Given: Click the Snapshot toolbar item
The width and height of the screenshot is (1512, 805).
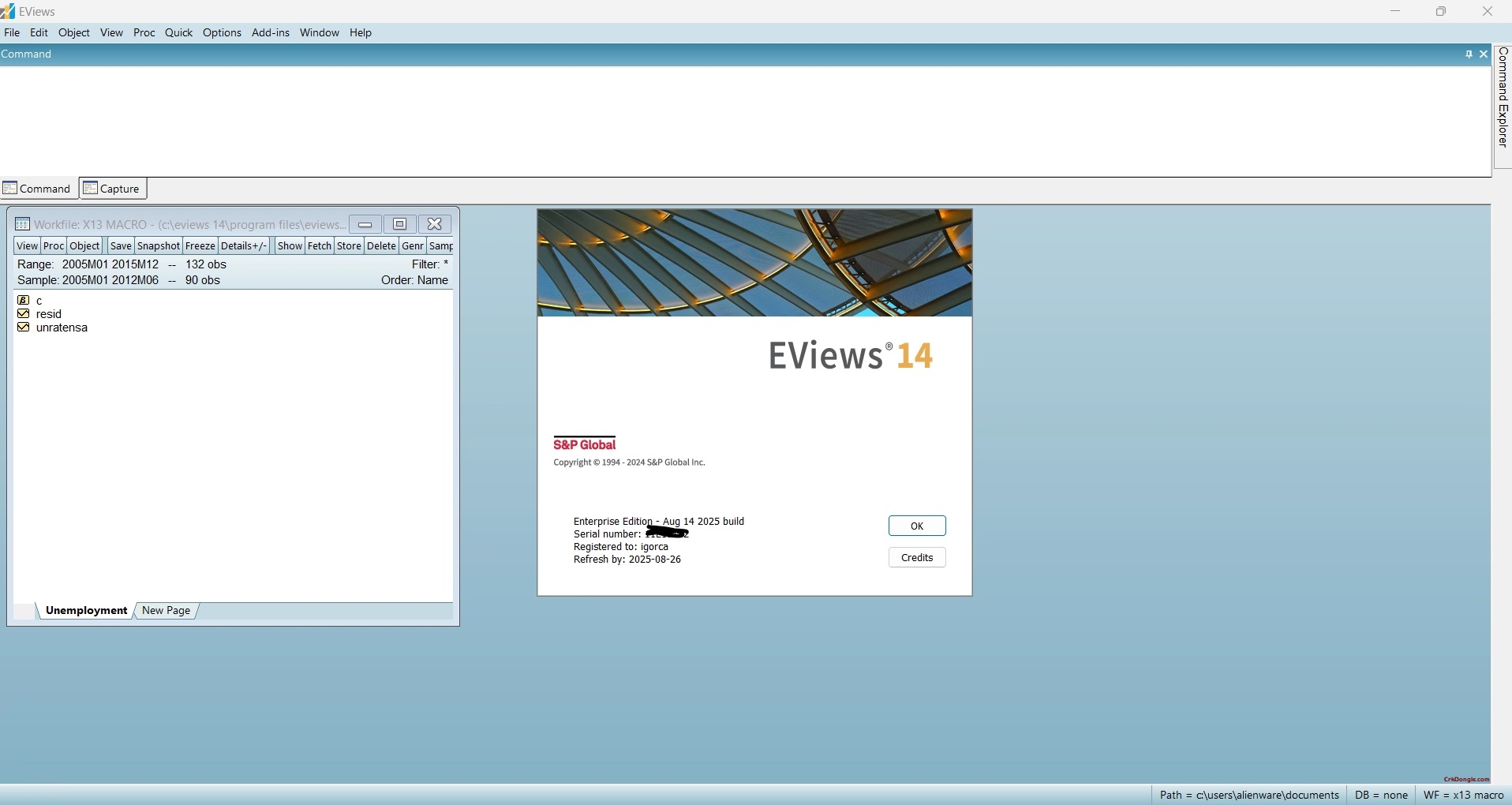Looking at the screenshot, I should click(159, 245).
